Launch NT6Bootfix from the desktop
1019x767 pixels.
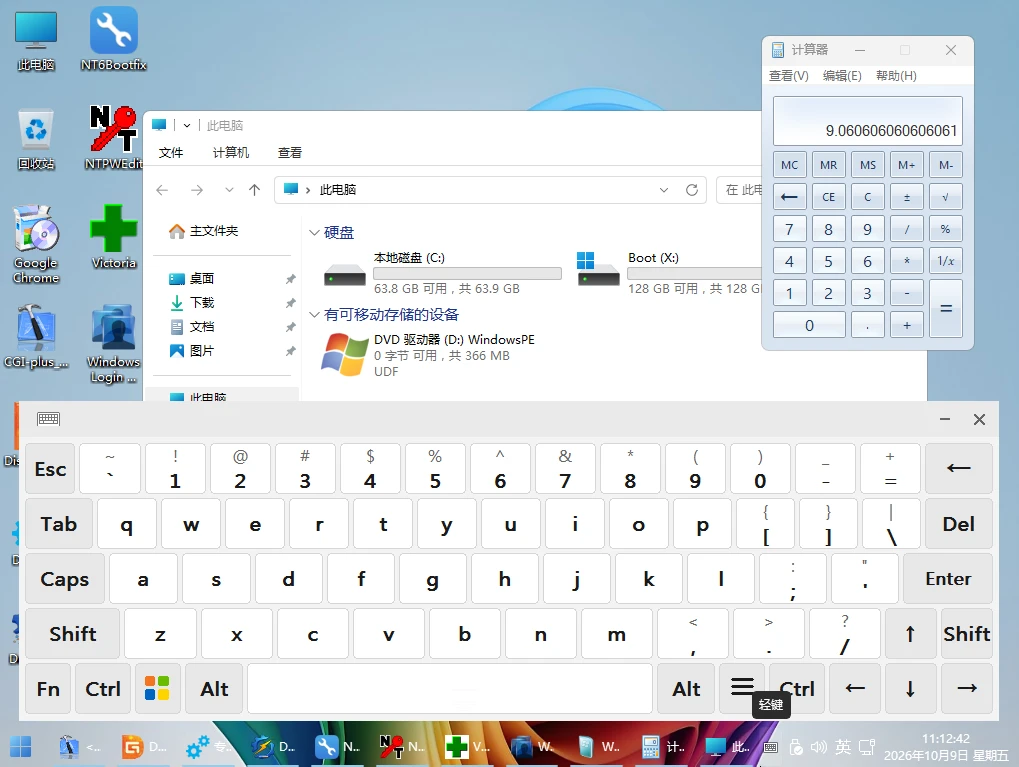pyautogui.click(x=114, y=39)
